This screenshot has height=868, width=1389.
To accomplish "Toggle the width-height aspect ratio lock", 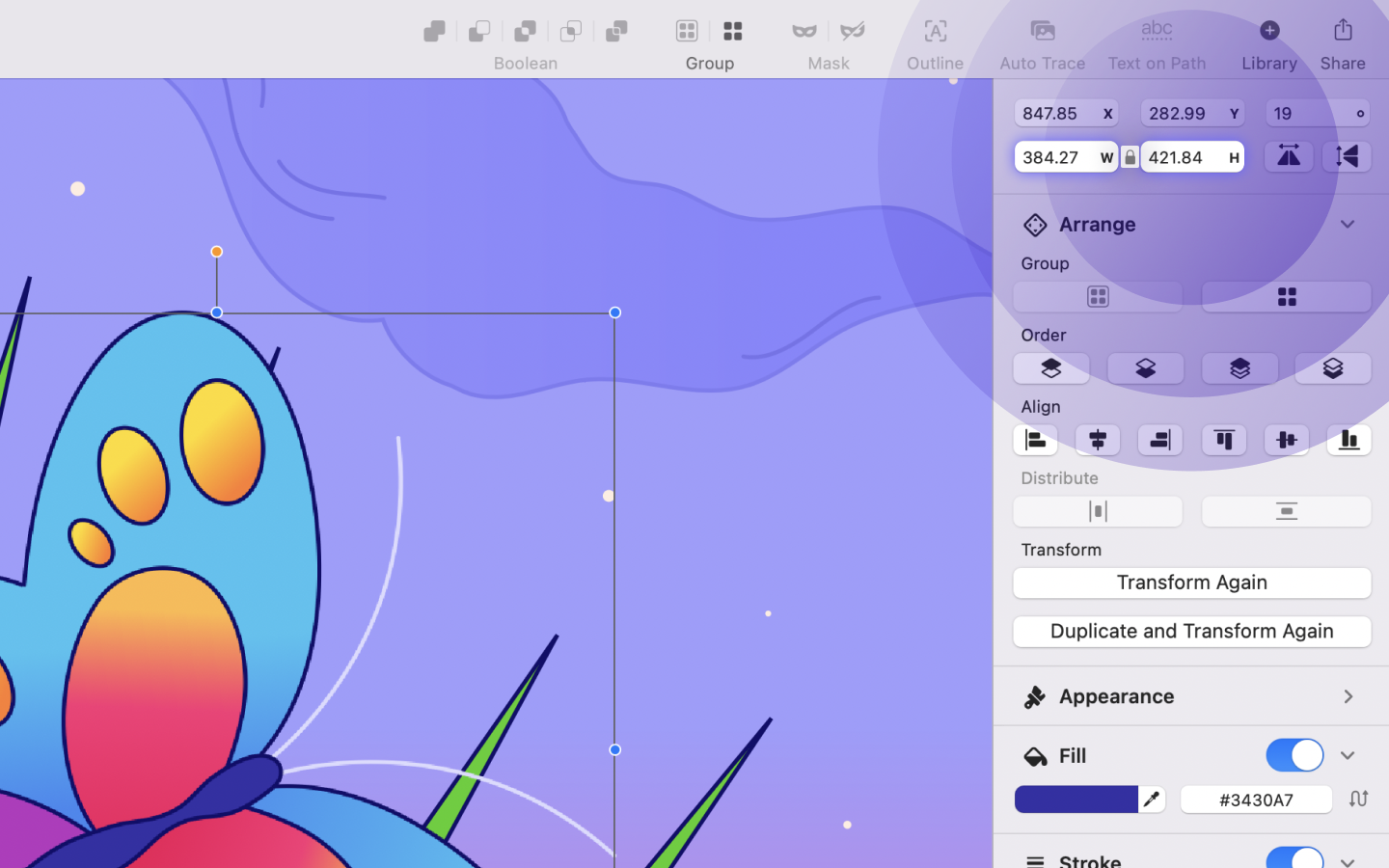I will coord(1130,157).
